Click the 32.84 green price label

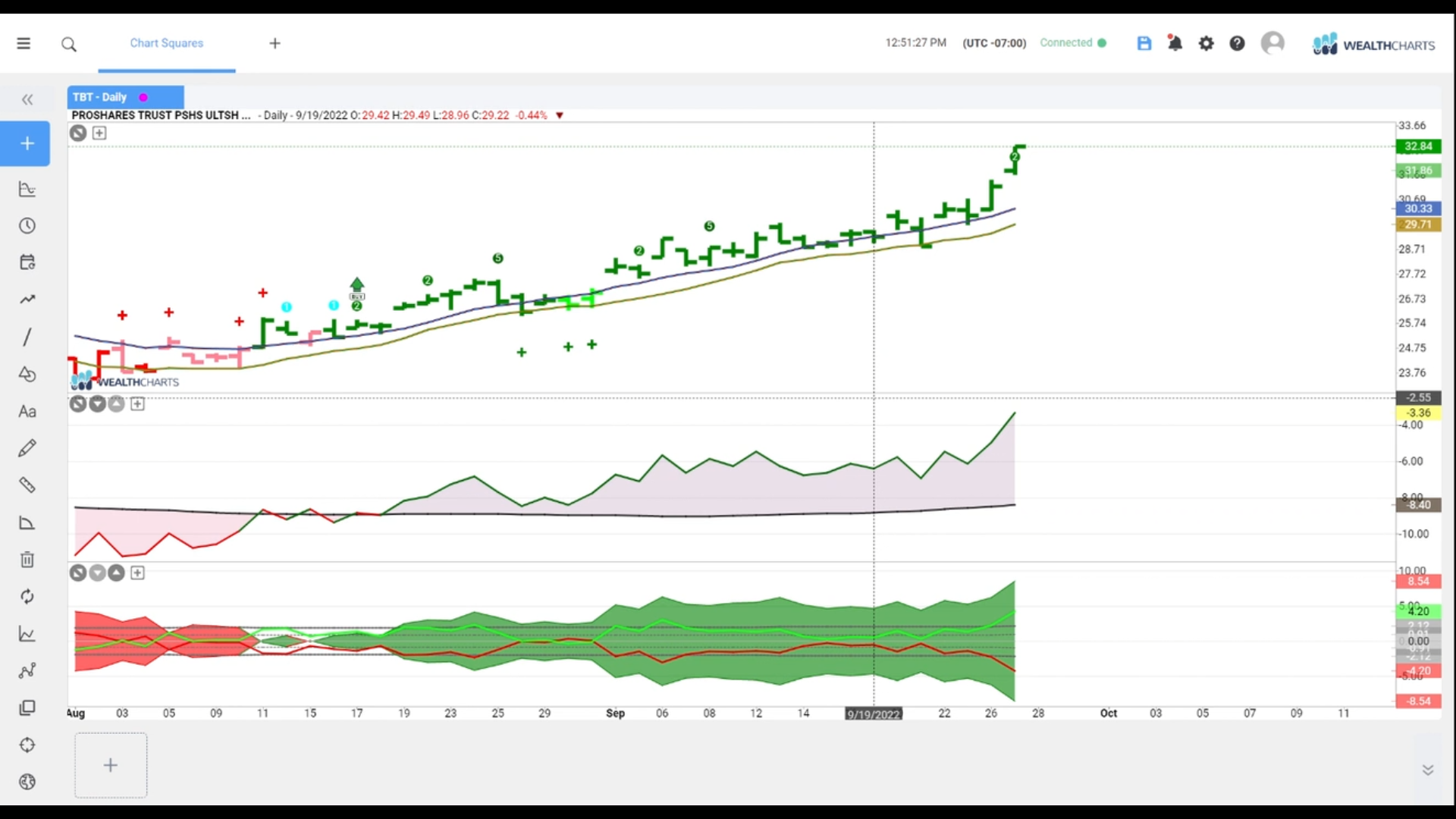pos(1418,146)
